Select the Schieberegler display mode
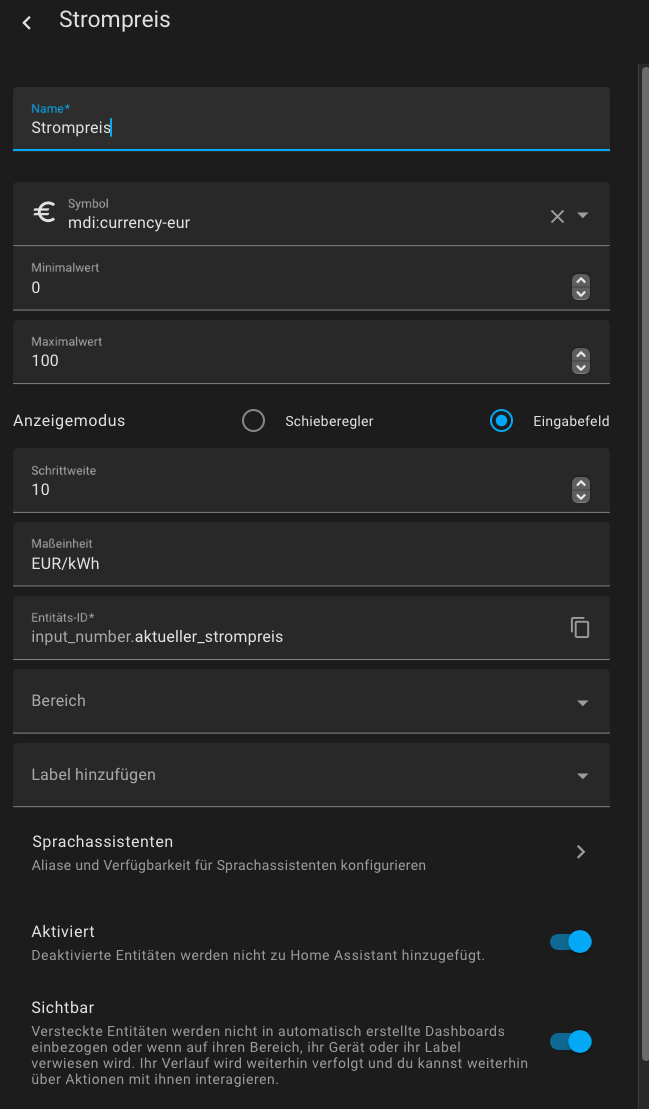The height and width of the screenshot is (1109, 649). (x=253, y=421)
